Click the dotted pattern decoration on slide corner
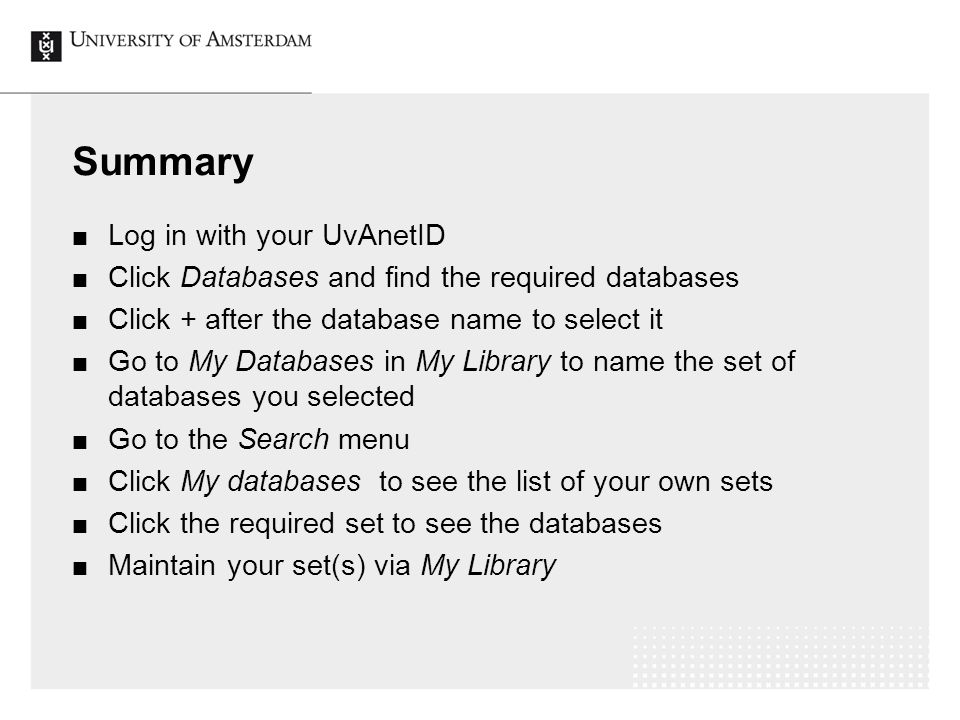Viewport: 960px width, 720px height. pos(781,656)
